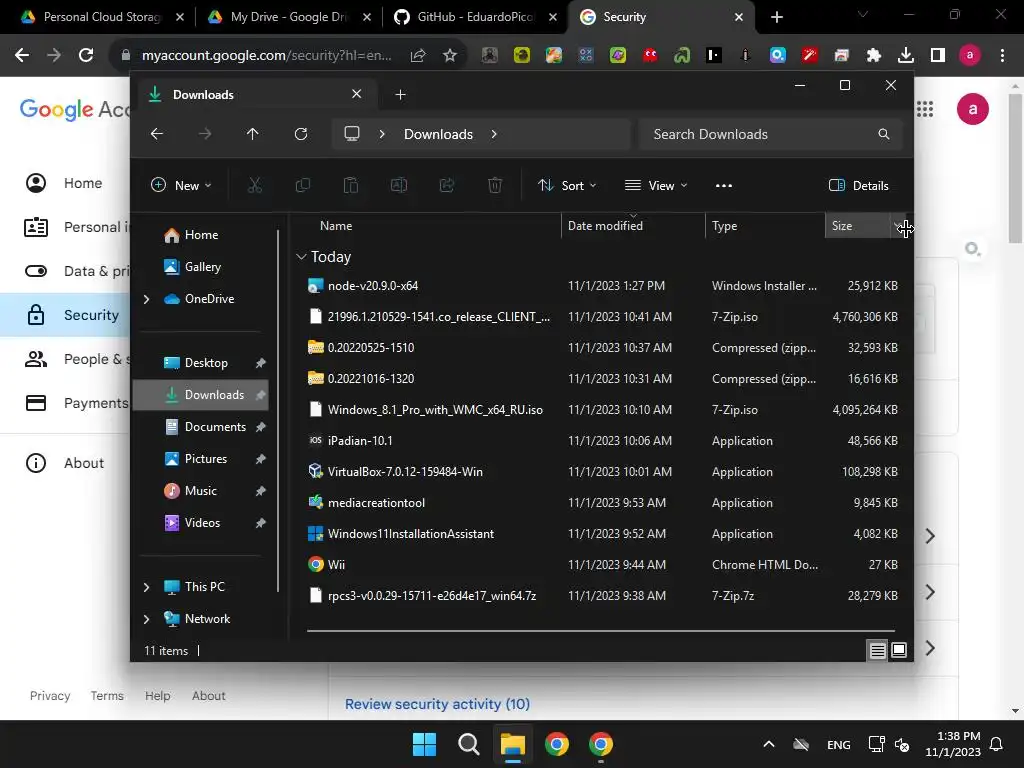The height and width of the screenshot is (768, 1024).
Task: Go up one folder level in Explorer
Action: [253, 134]
